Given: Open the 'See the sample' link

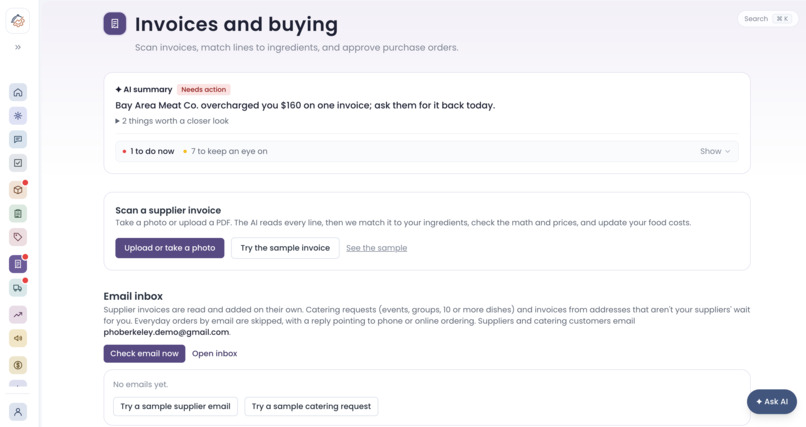Looking at the screenshot, I should point(377,248).
